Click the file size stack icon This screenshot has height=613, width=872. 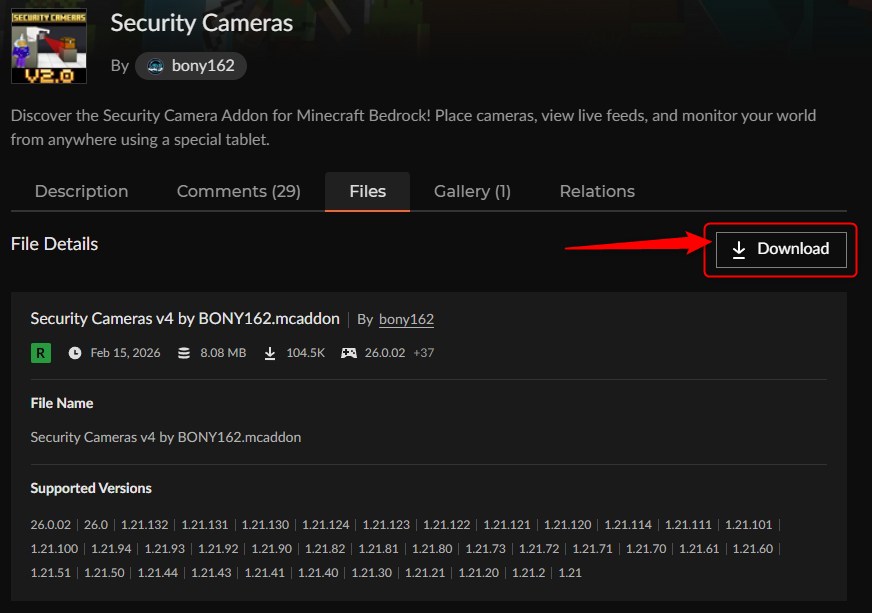(x=184, y=353)
